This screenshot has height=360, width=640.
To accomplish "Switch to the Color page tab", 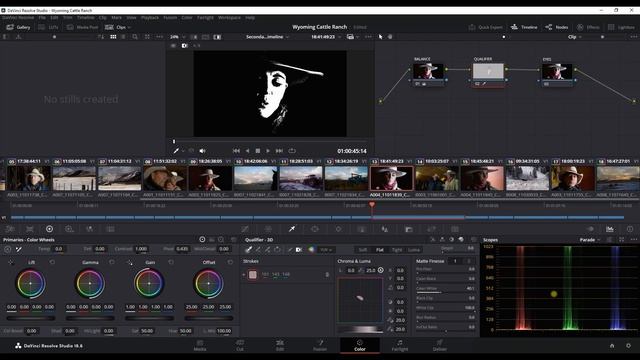I will click(360, 345).
